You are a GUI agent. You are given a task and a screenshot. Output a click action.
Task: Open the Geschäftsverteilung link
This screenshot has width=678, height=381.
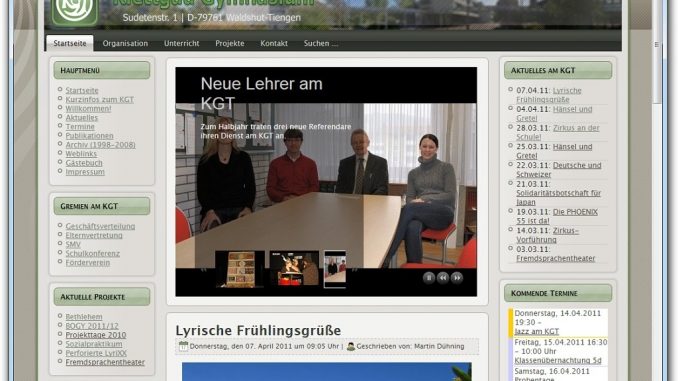100,226
